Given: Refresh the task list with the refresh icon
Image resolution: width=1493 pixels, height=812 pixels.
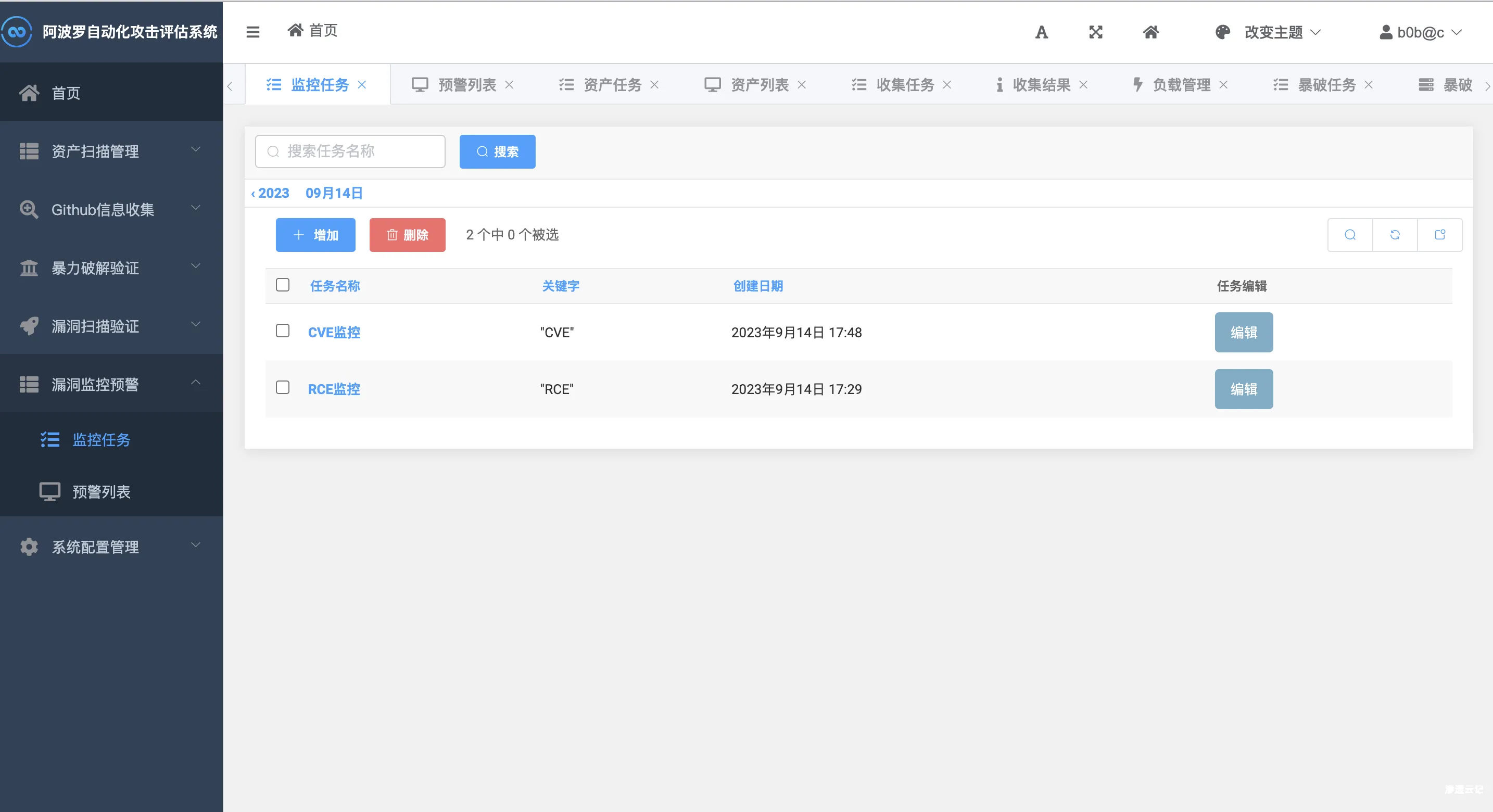Looking at the screenshot, I should pos(1396,235).
